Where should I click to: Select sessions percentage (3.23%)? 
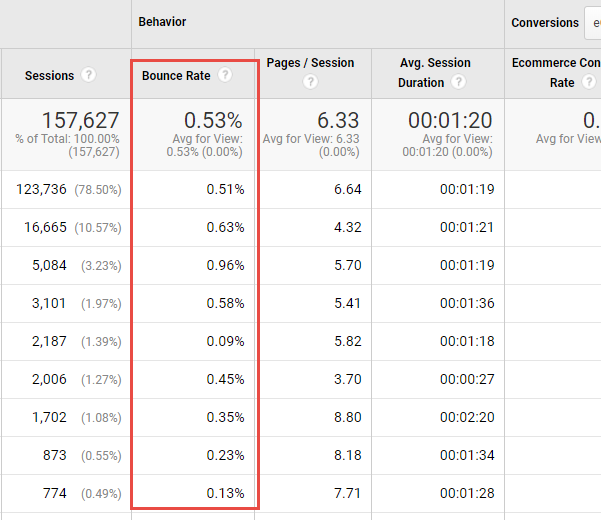[x=101, y=266]
